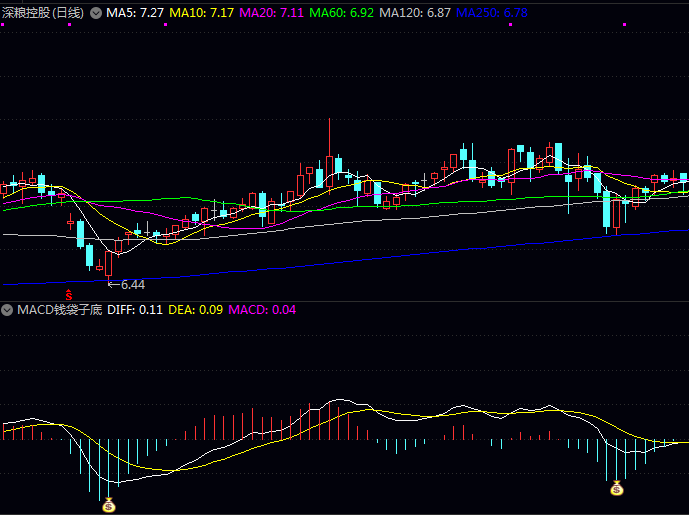The image size is (689, 515).
Task: Click the left money bag signal icon
Action: tap(108, 505)
